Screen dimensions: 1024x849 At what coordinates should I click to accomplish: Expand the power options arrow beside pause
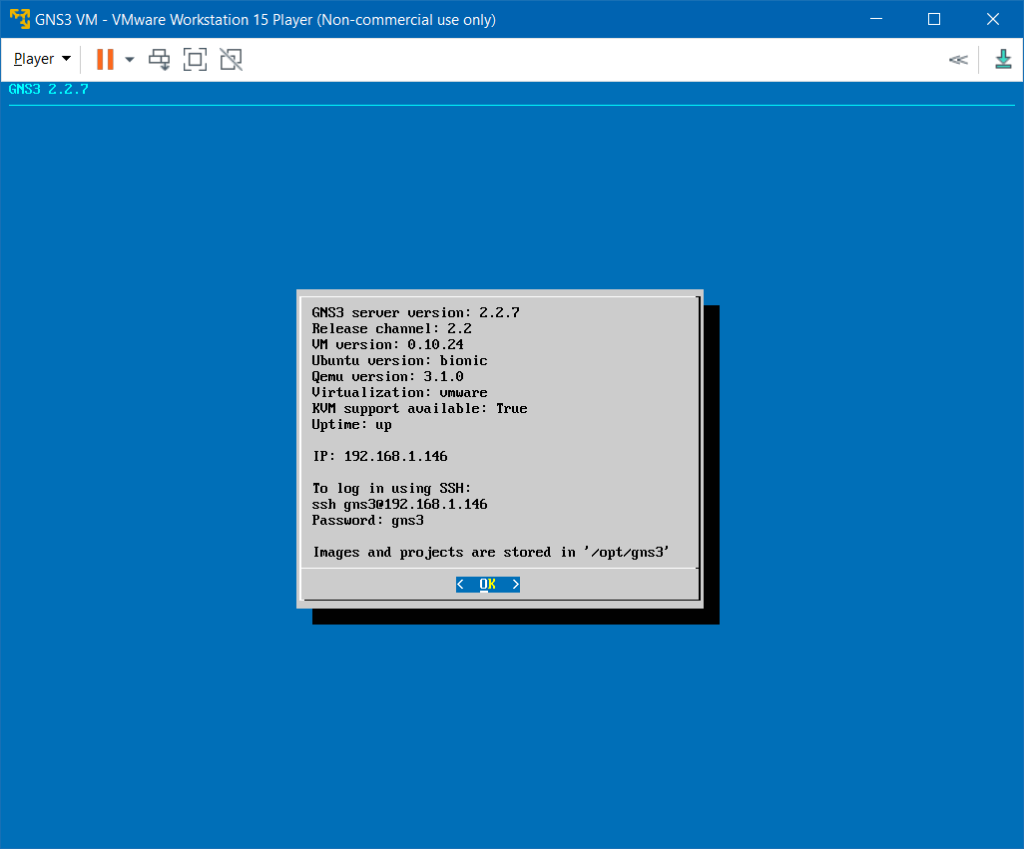(130, 60)
